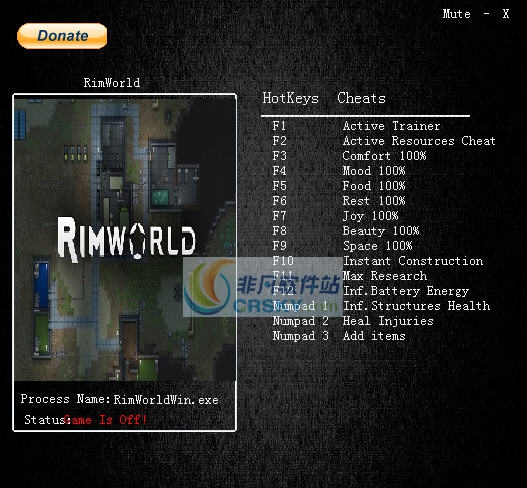Click the F6 hotkey label
This screenshot has height=488, width=527.
coord(279,201)
